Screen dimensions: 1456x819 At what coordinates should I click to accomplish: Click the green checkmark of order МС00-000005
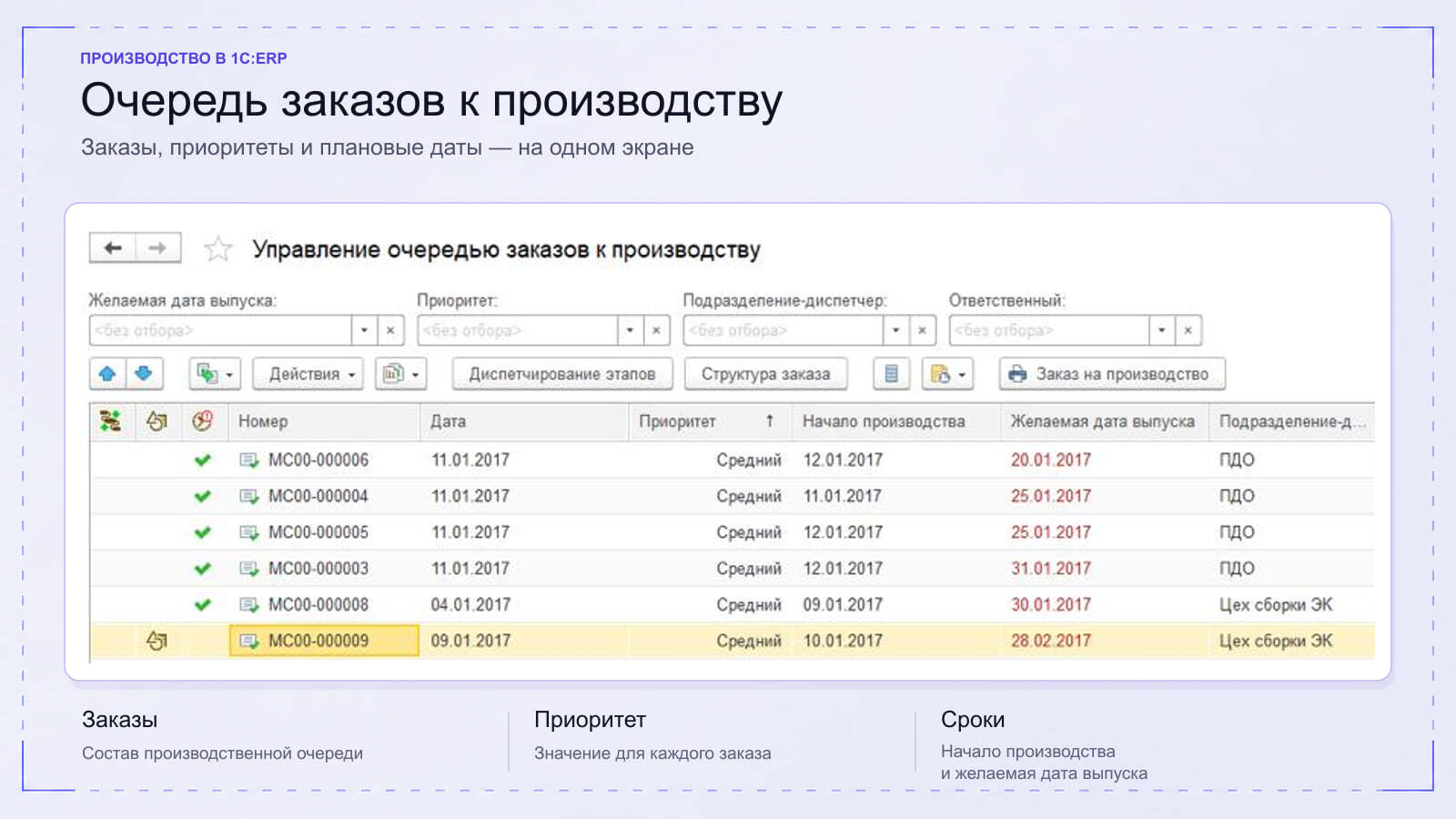203,532
